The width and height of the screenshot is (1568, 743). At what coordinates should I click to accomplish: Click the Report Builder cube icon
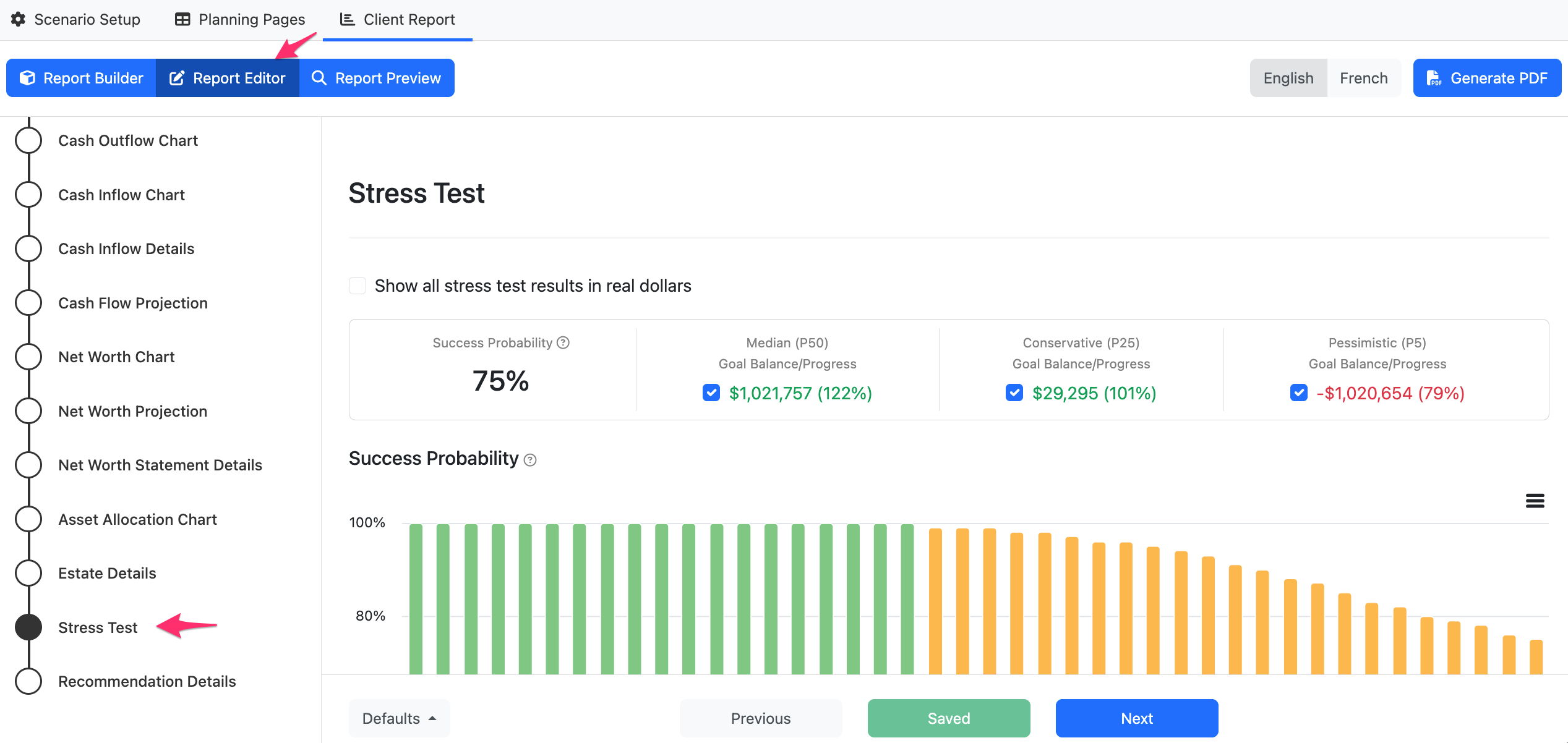tap(27, 78)
